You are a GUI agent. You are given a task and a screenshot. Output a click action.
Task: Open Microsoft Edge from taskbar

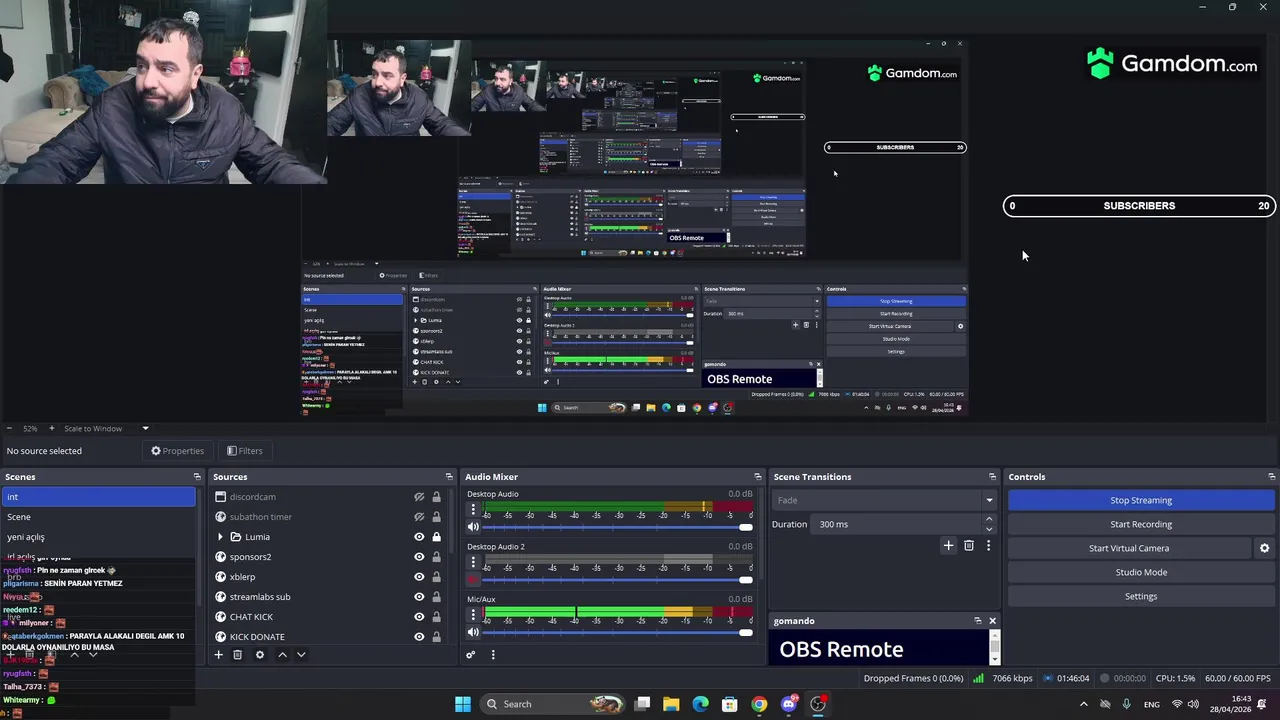click(x=700, y=704)
